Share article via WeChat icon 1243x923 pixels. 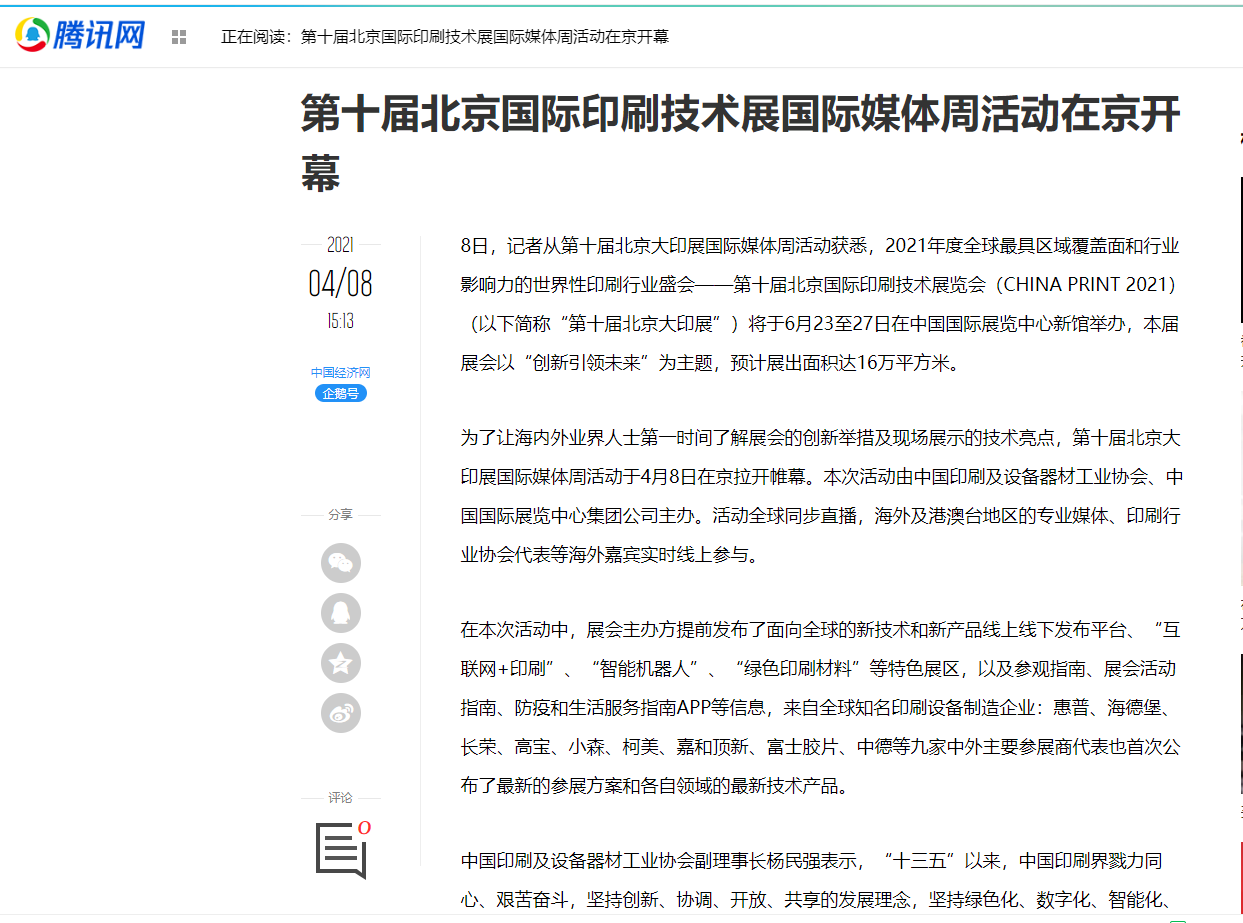point(341,563)
